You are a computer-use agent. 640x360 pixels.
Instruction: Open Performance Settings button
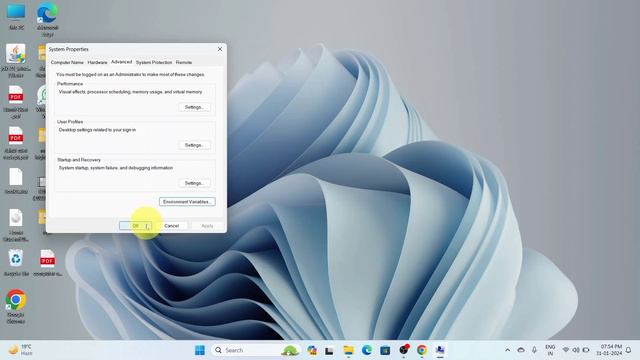194,107
